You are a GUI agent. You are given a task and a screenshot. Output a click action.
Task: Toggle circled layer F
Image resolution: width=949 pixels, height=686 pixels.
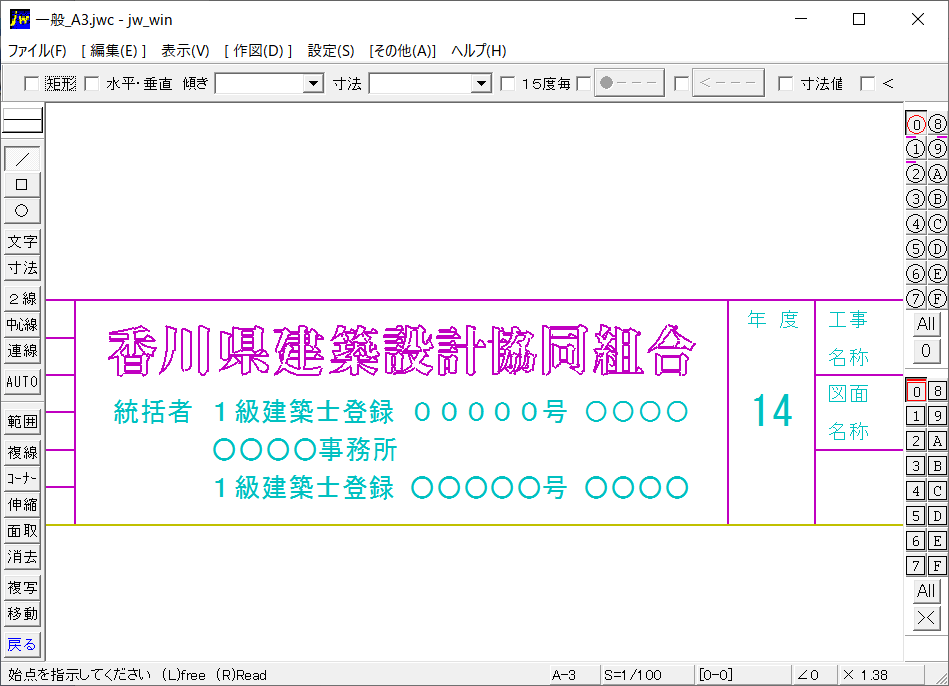[x=937, y=298]
